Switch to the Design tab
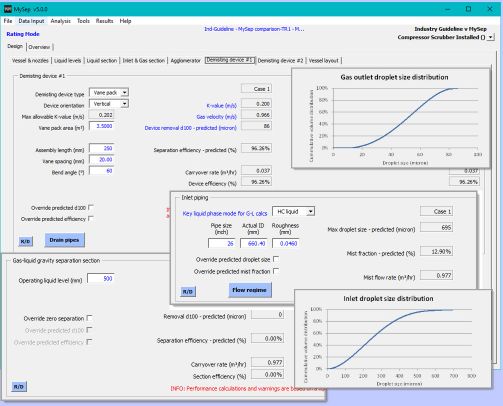The height and width of the screenshot is (406, 503). click(x=15, y=46)
